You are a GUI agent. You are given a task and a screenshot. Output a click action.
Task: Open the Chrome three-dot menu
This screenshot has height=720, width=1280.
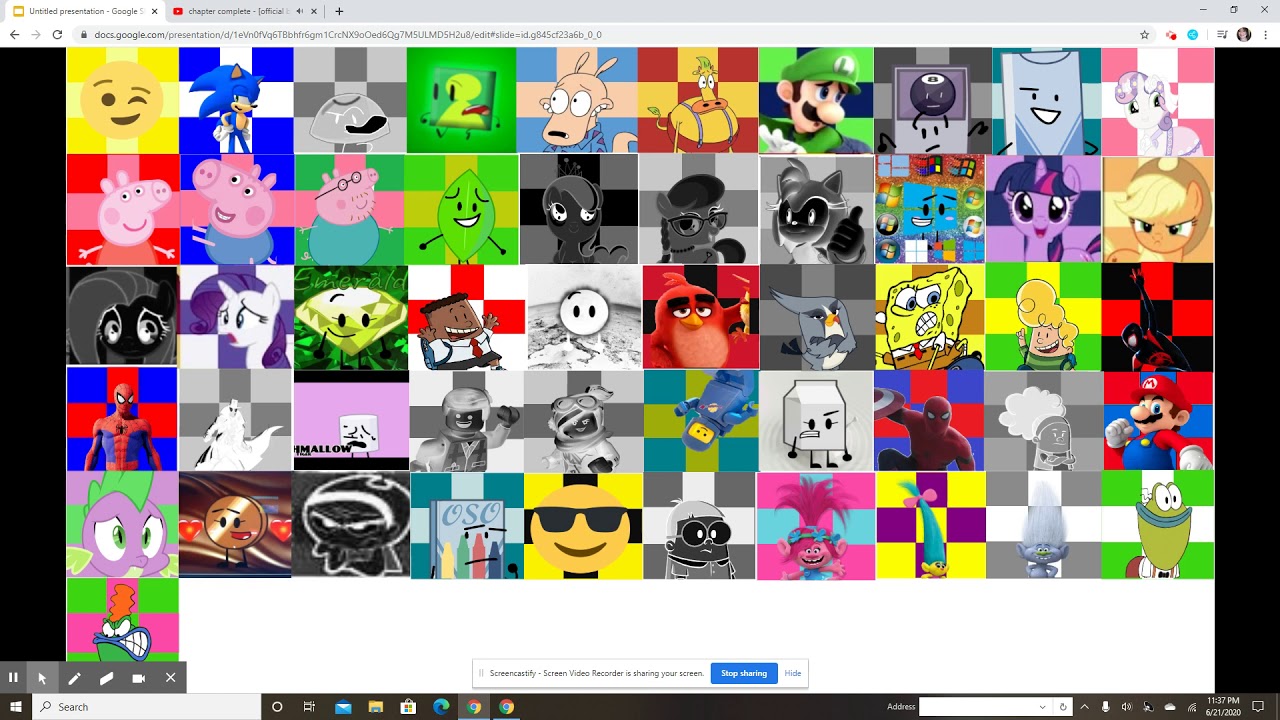pos(1266,34)
